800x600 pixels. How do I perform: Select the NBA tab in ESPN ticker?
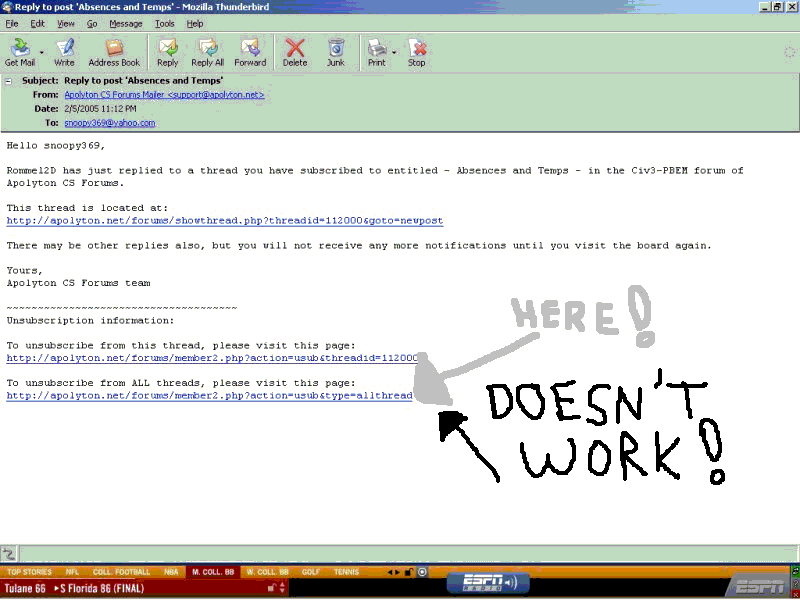pyautogui.click(x=172, y=572)
